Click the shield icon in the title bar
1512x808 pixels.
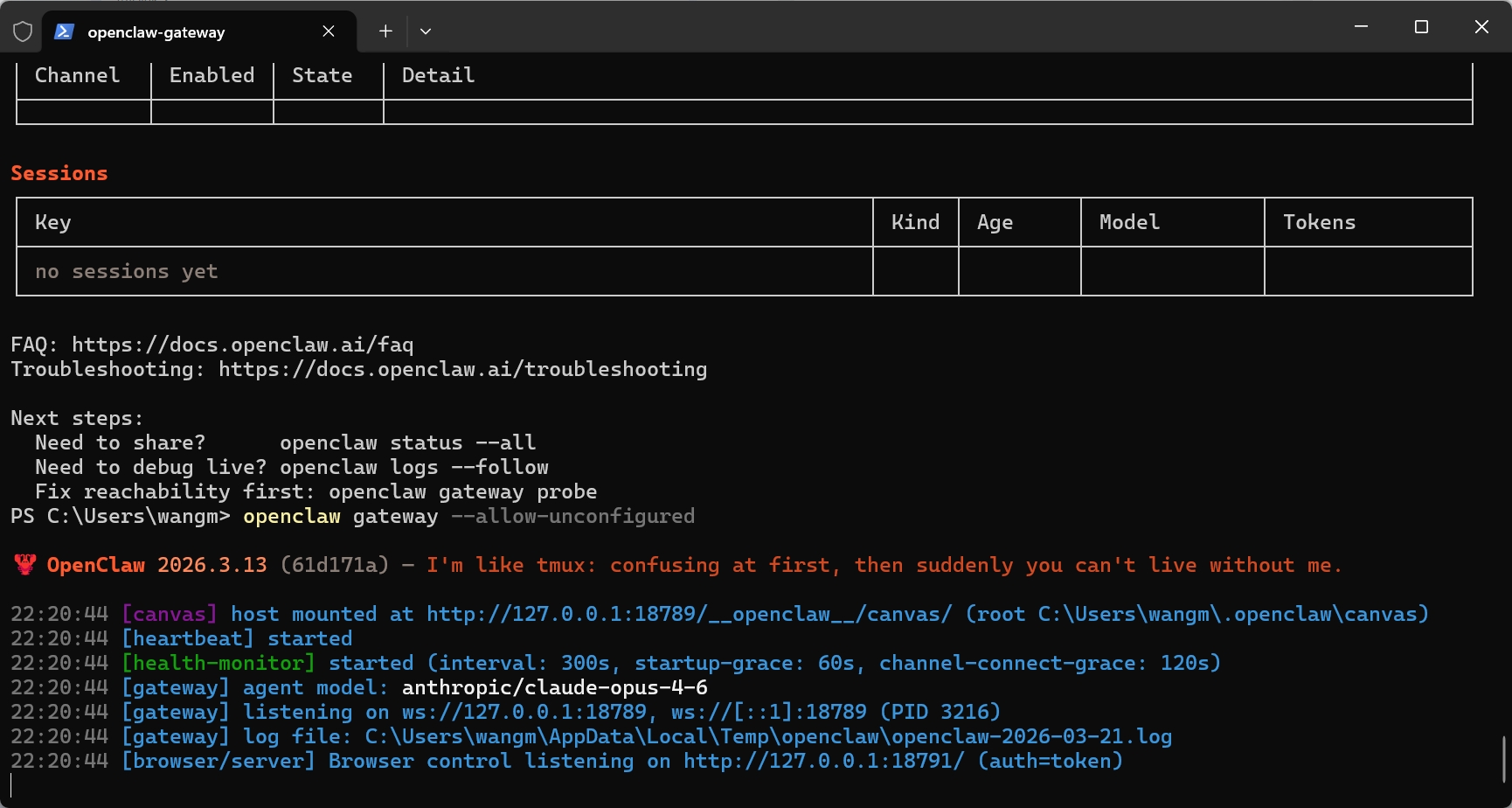coord(23,31)
